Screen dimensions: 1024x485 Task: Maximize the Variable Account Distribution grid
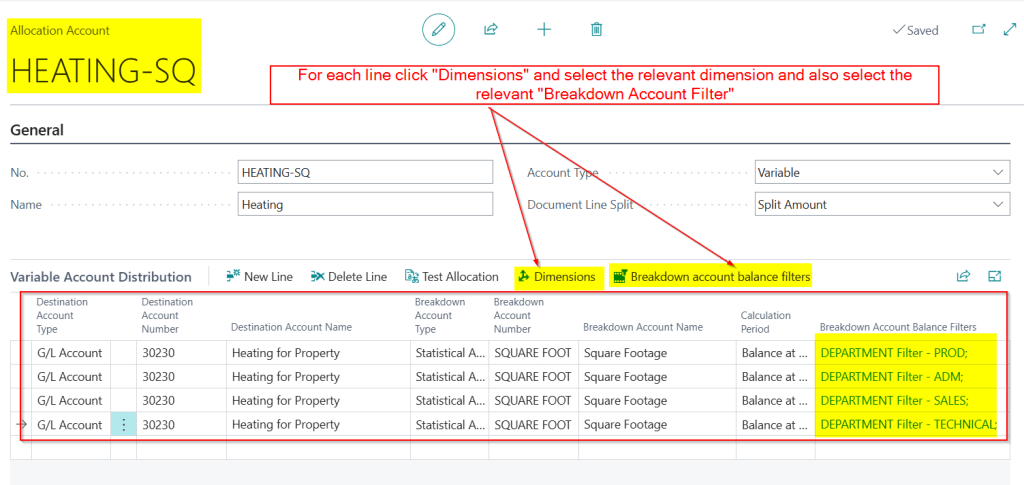click(x=995, y=276)
